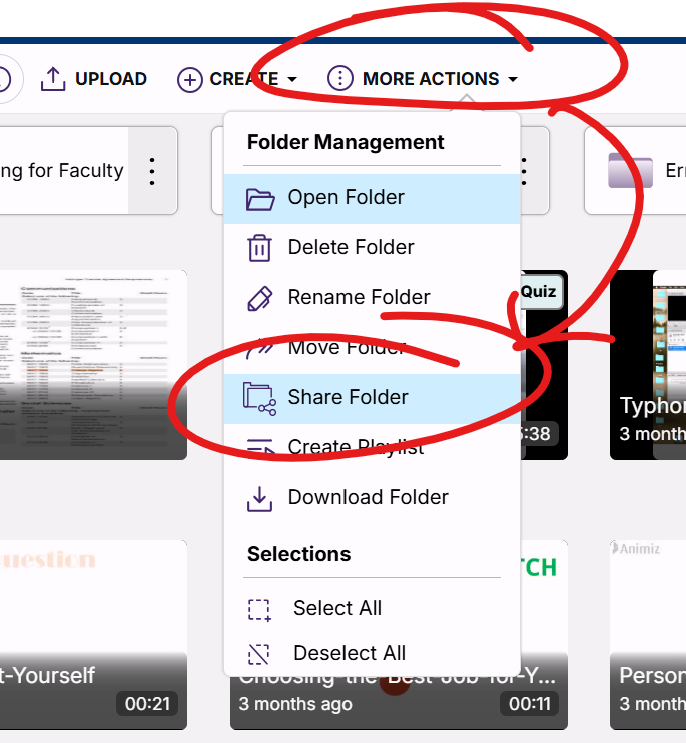The width and height of the screenshot is (686, 743).
Task: Choose Share Folder from the menu
Action: pos(372,399)
